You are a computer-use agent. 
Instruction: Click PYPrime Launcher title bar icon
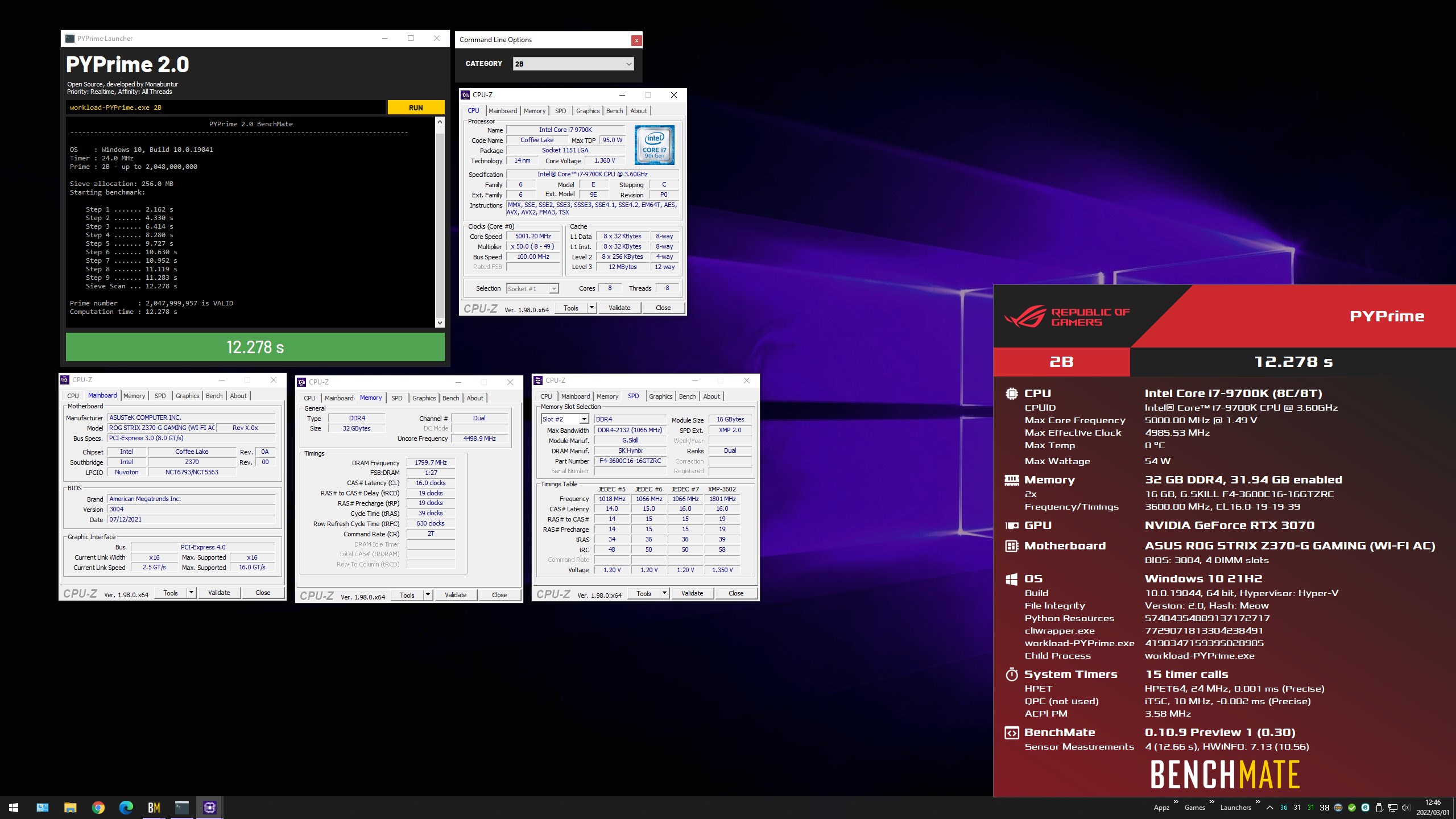point(70,39)
